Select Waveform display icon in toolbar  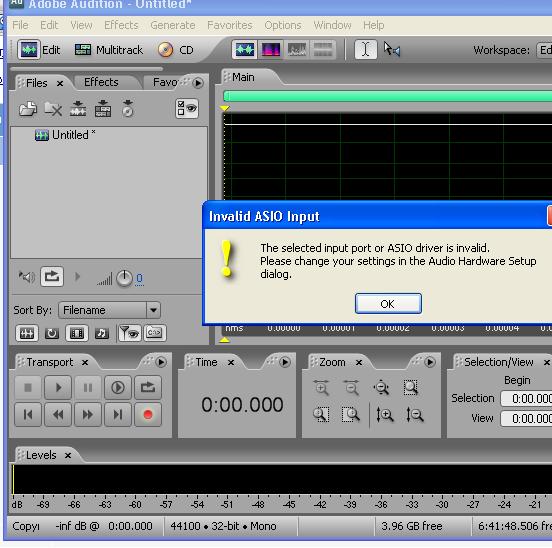[x=245, y=50]
